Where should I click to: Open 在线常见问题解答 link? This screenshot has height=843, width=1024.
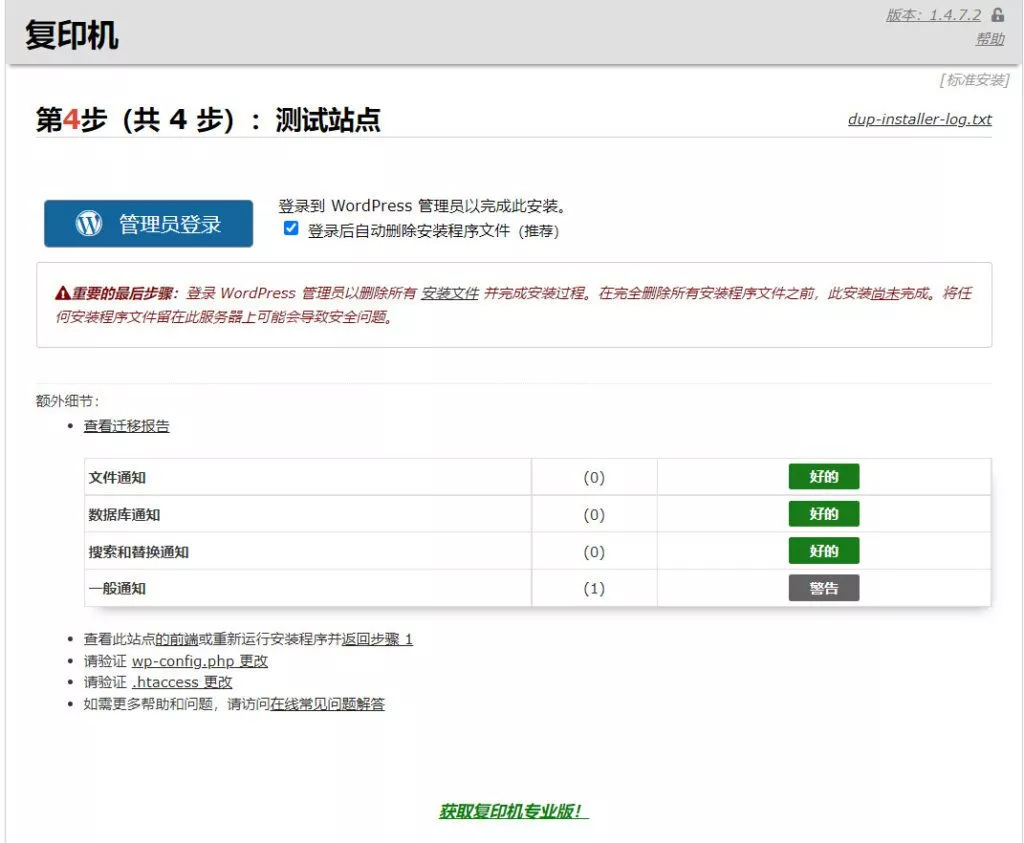point(327,704)
